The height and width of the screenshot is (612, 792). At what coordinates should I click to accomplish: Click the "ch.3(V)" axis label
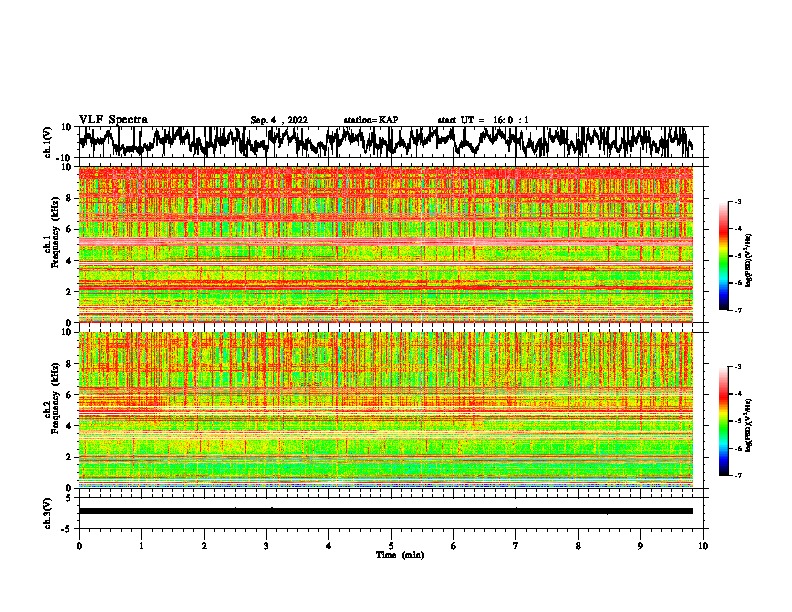click(x=48, y=513)
